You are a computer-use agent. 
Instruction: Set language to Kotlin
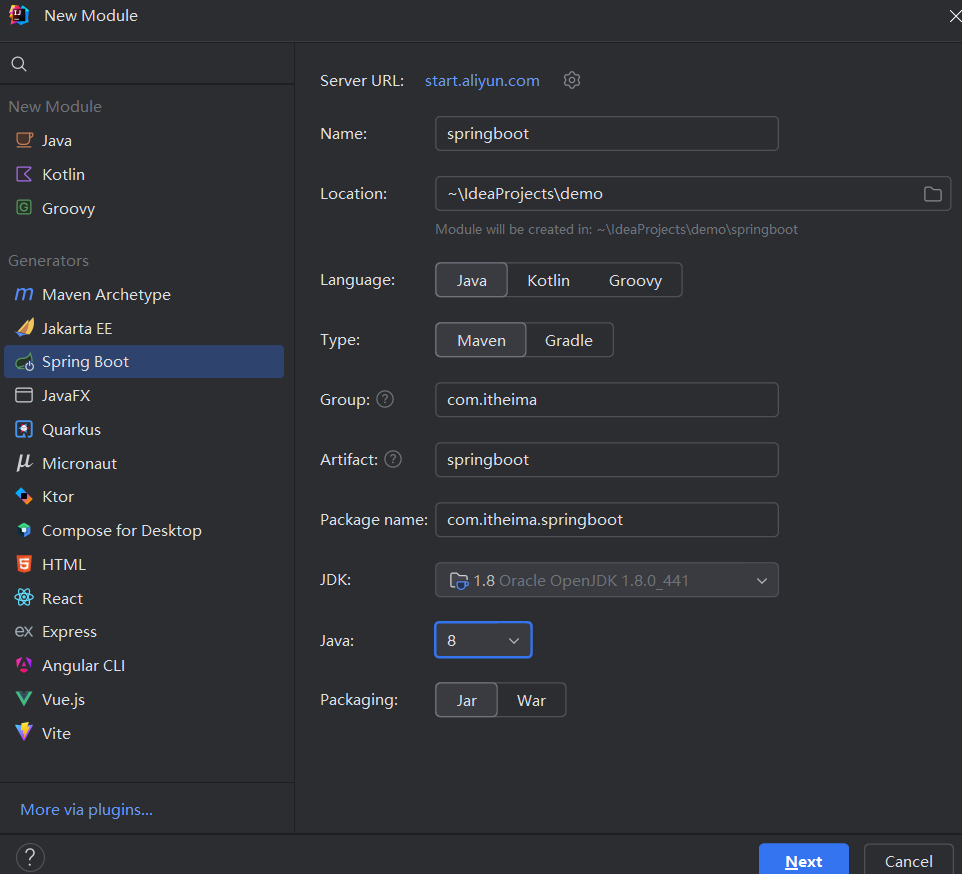tap(548, 280)
